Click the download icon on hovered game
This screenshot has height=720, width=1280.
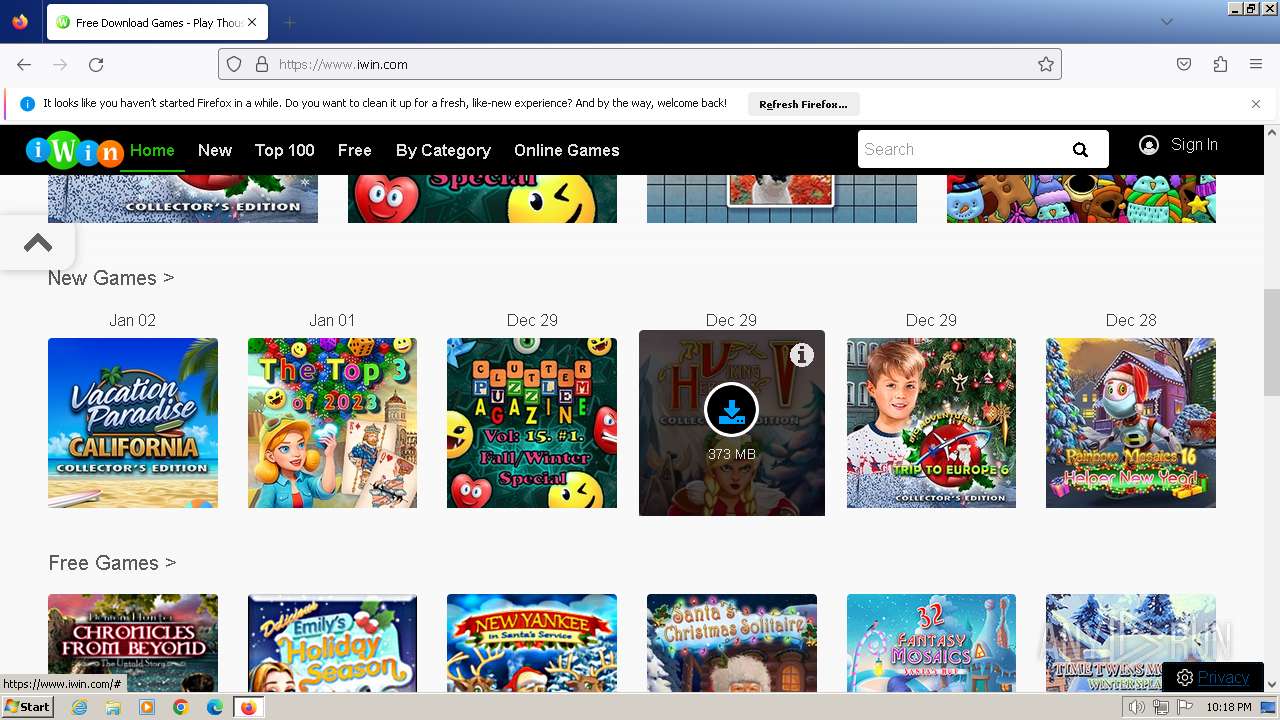[731, 410]
